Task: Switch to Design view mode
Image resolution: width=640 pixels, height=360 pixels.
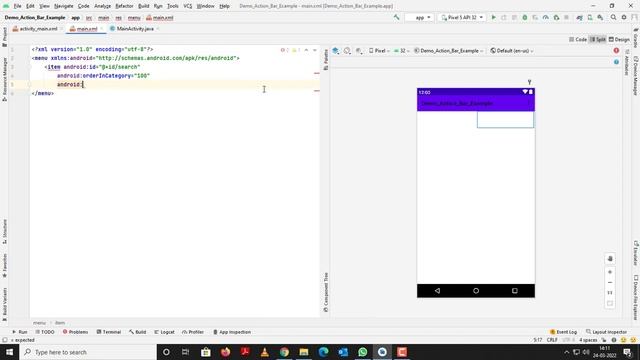Action: pyautogui.click(x=619, y=40)
